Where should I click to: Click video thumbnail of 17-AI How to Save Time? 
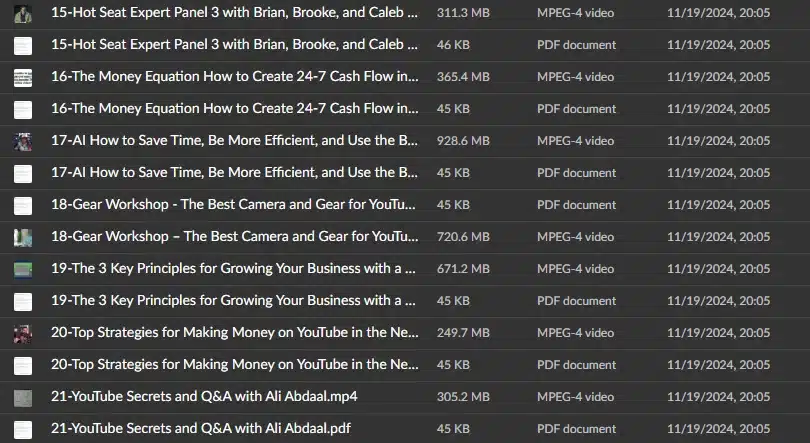[x=23, y=142]
